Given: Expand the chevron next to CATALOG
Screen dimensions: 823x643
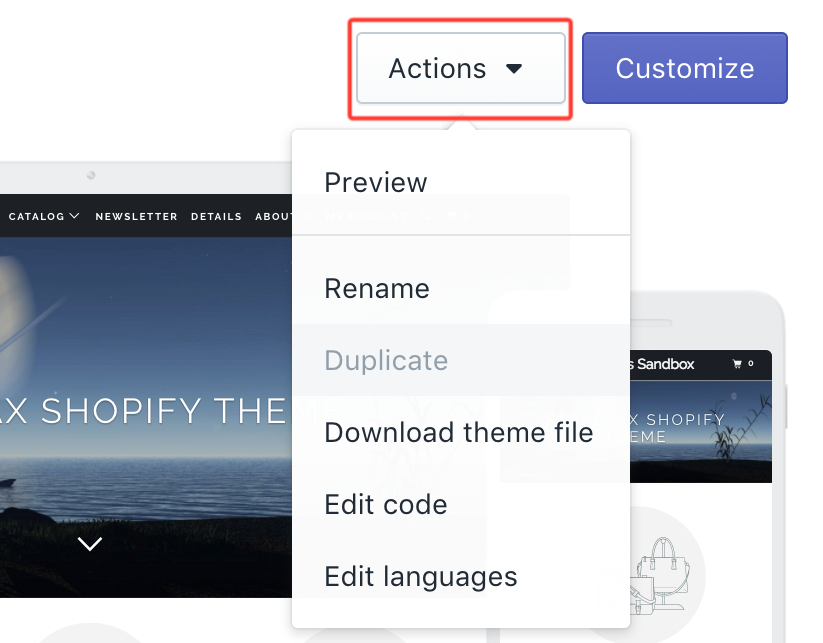Looking at the screenshot, I should (75, 216).
